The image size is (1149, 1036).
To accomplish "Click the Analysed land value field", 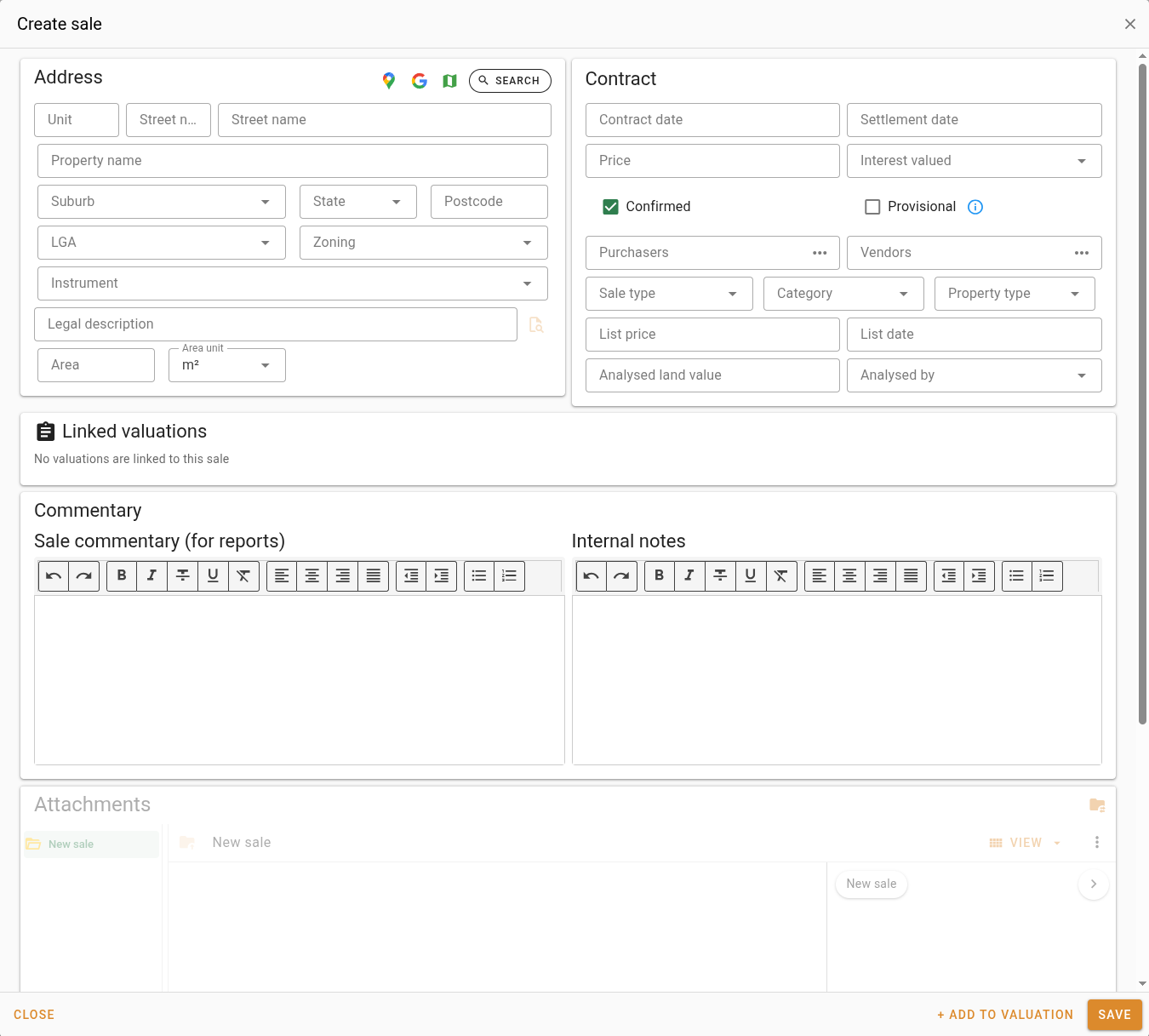I will (712, 375).
